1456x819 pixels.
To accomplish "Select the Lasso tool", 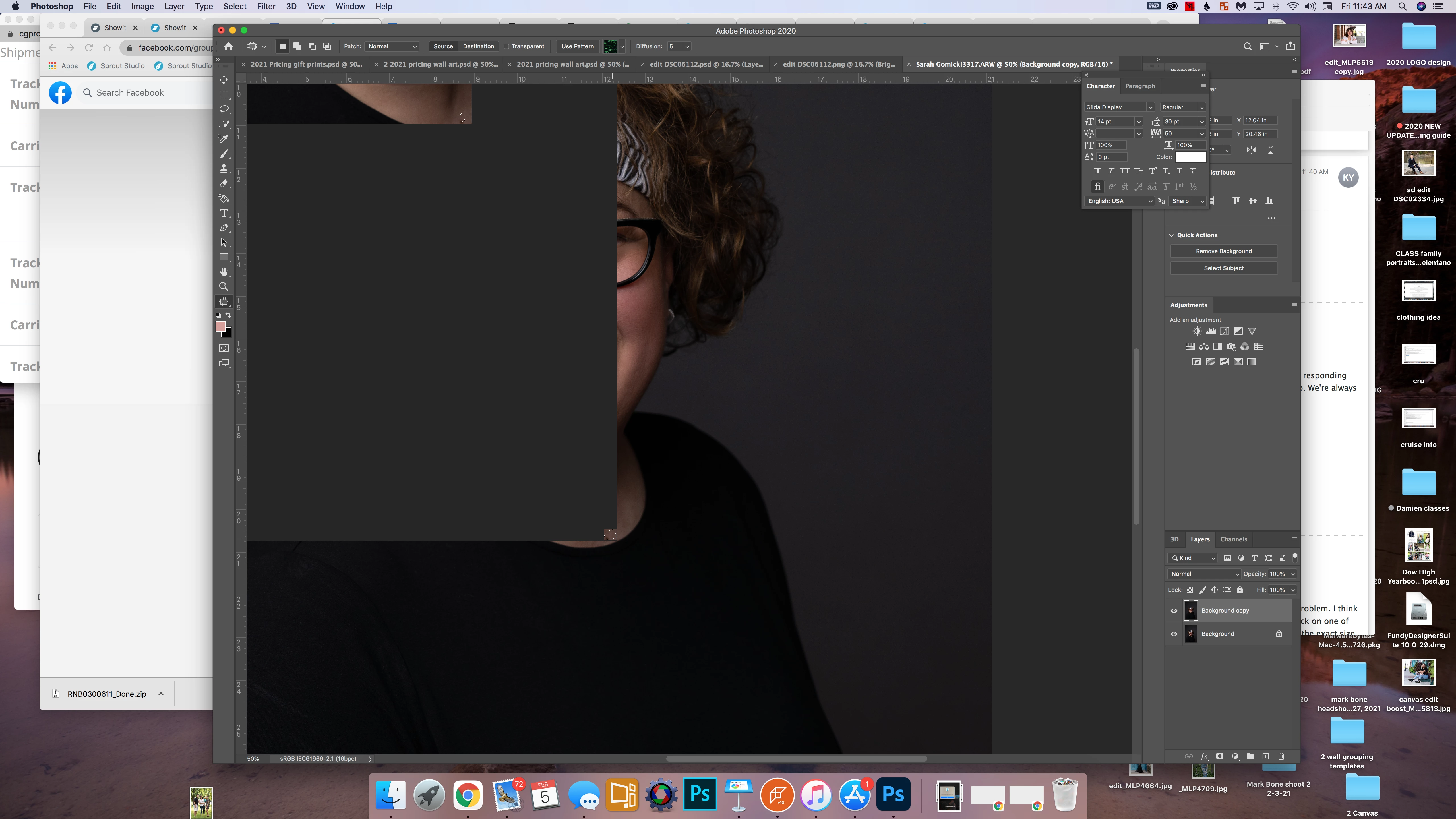I will (224, 109).
